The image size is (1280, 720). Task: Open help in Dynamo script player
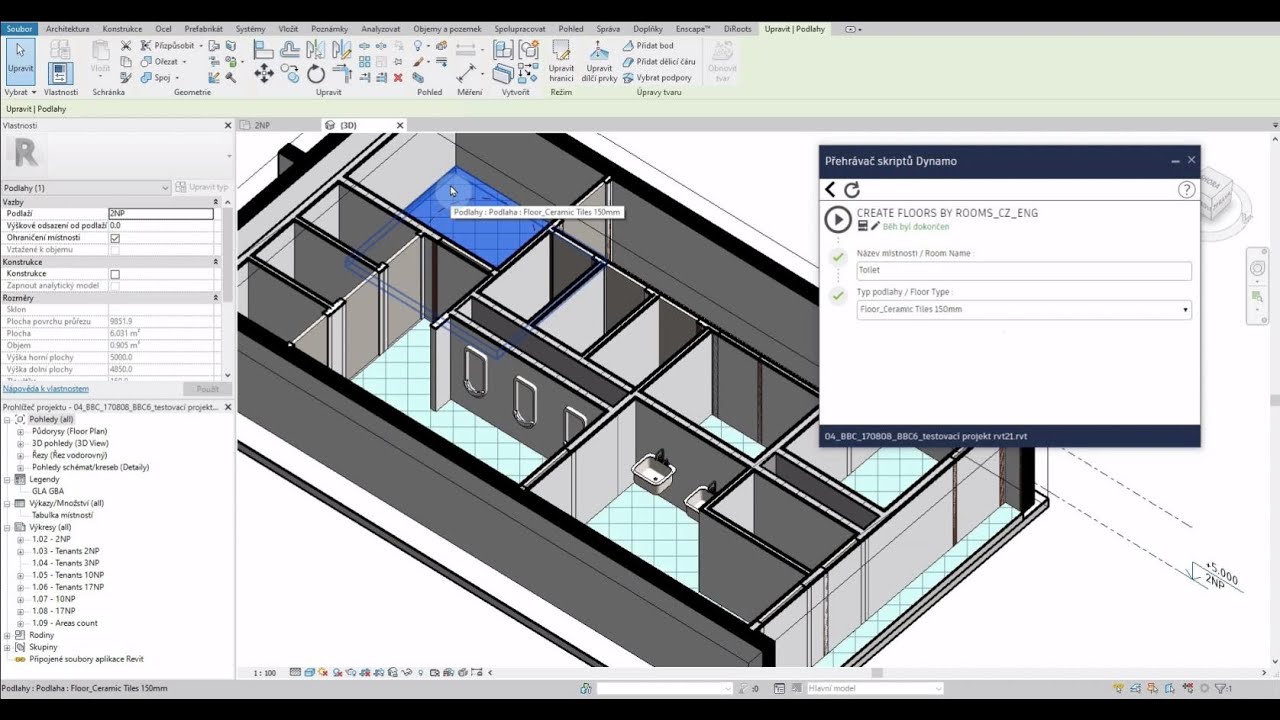click(x=1187, y=189)
